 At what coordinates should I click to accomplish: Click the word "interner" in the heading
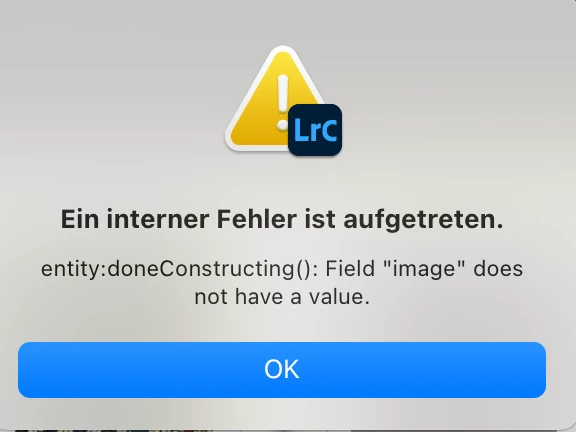pyautogui.click(x=158, y=219)
